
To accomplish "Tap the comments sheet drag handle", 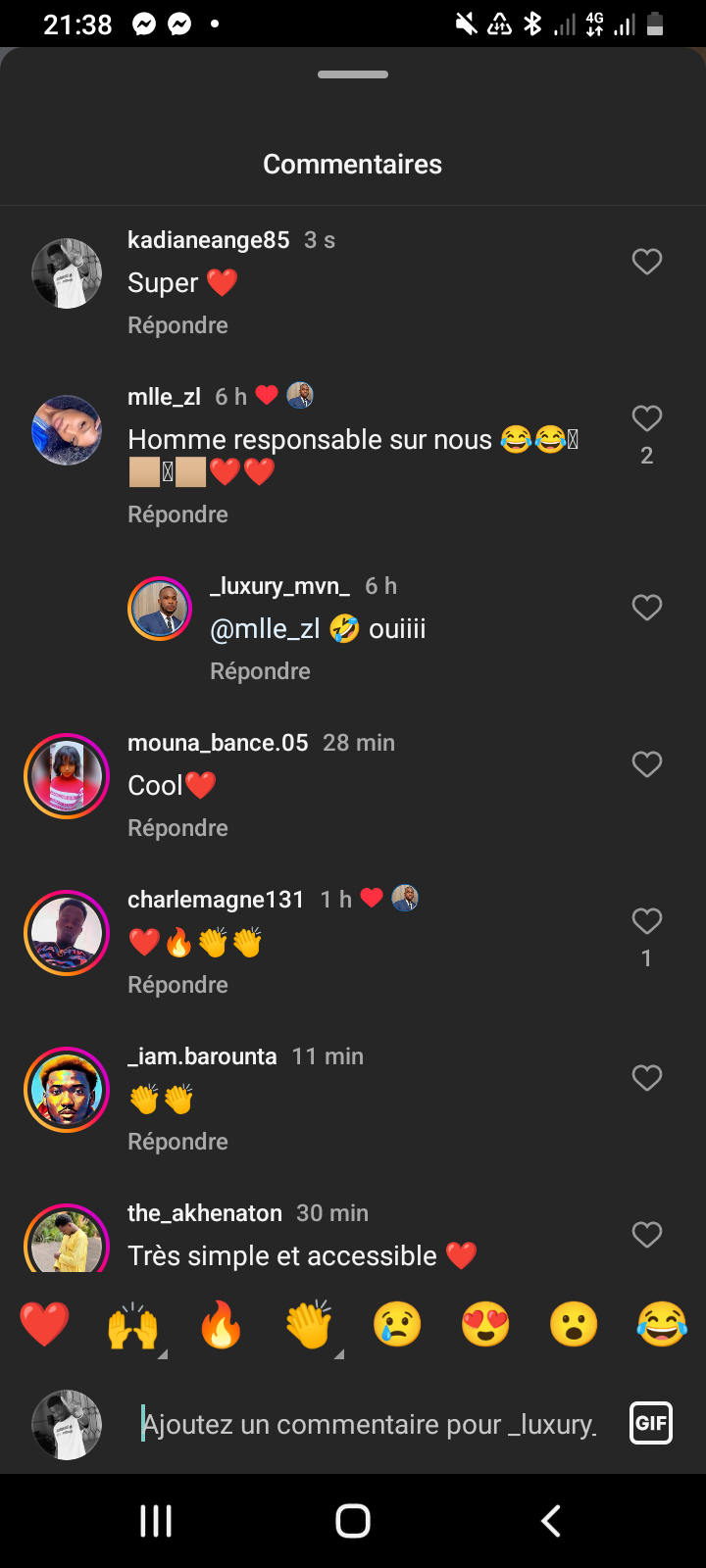I will point(353,74).
